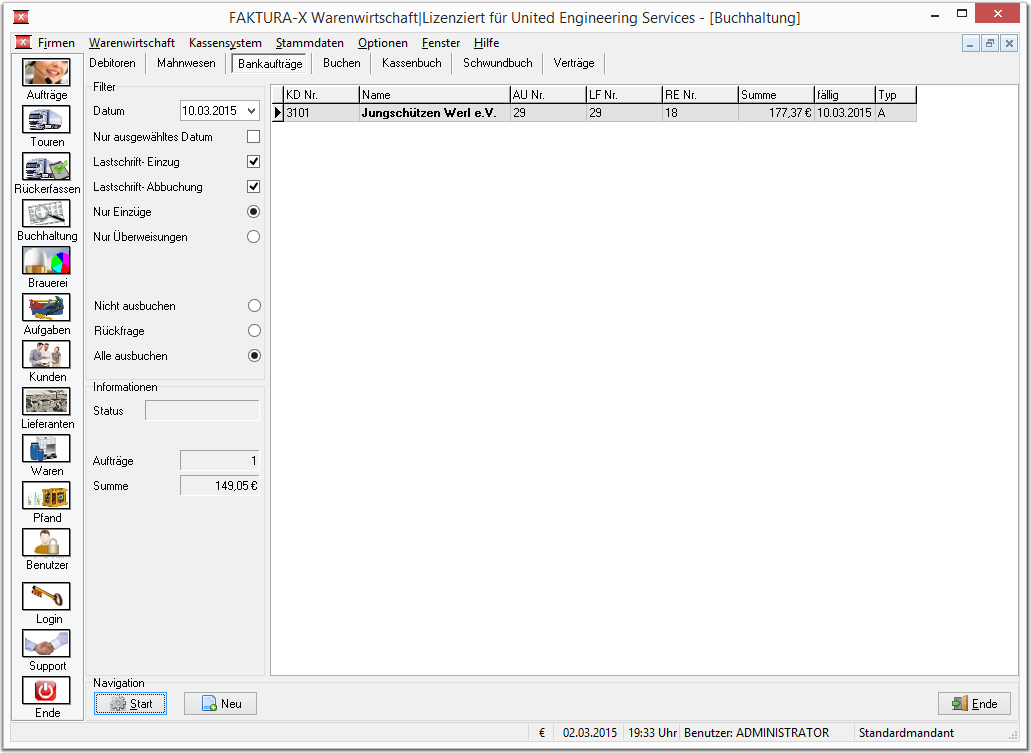This screenshot has width=1031, height=753.
Task: Open the Stammdaten menu
Action: pyautogui.click(x=310, y=43)
